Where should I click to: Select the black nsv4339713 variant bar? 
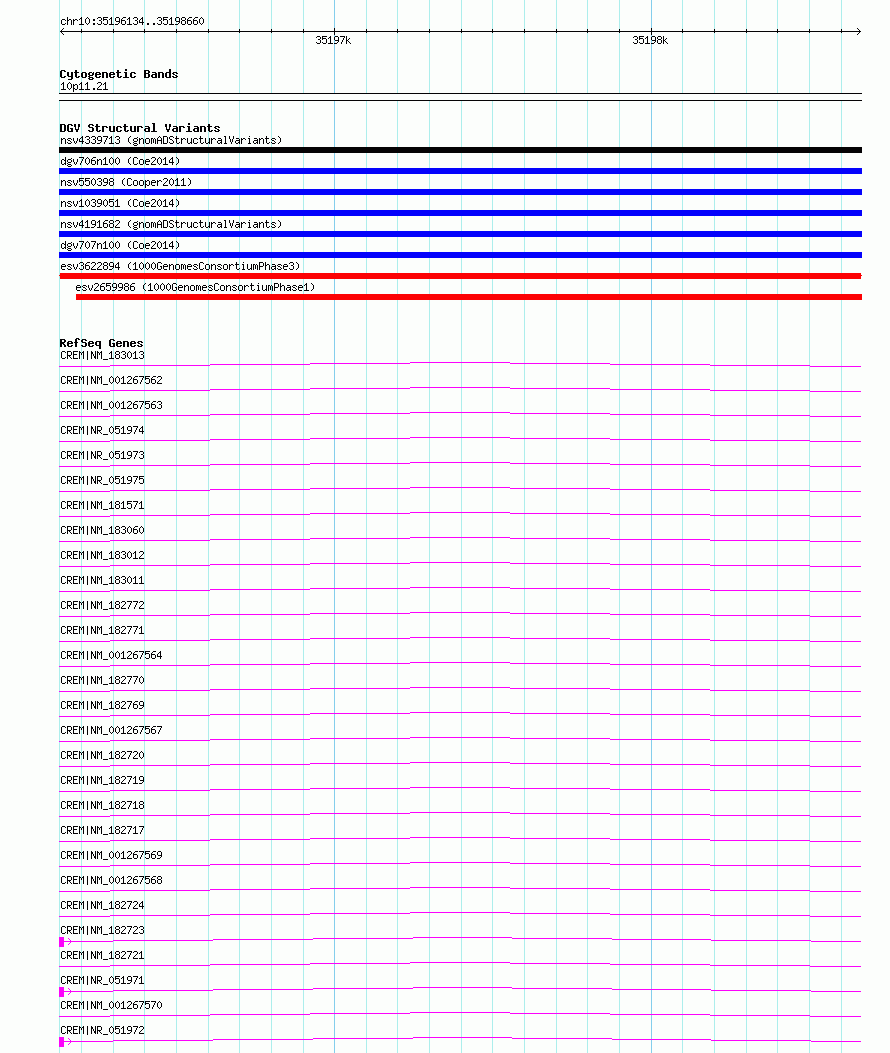click(460, 150)
